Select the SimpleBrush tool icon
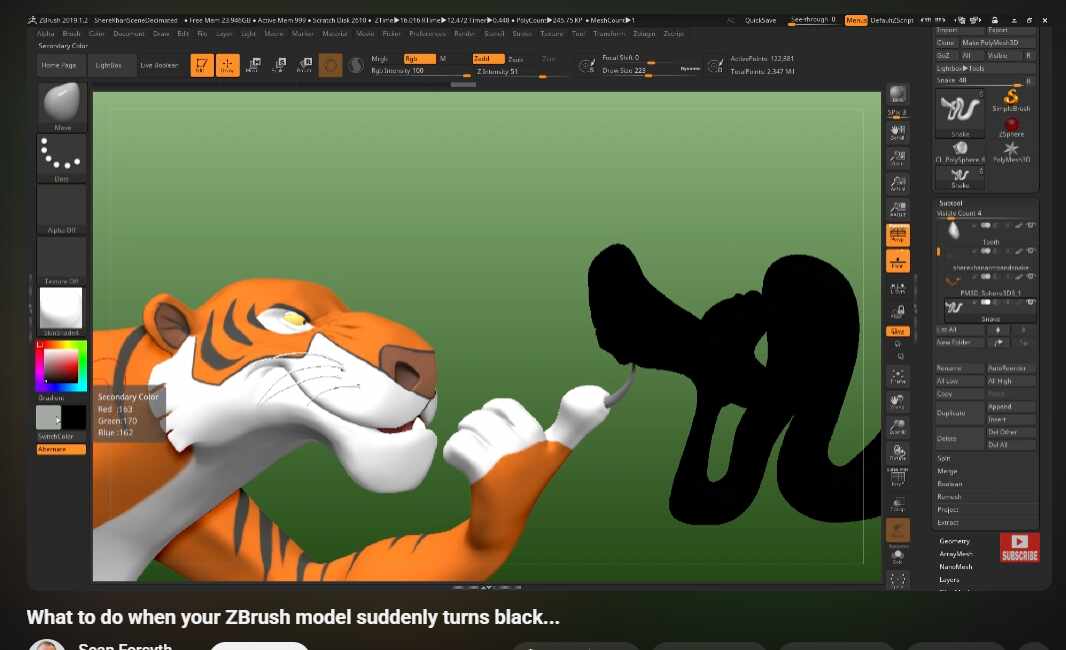 (x=1011, y=100)
